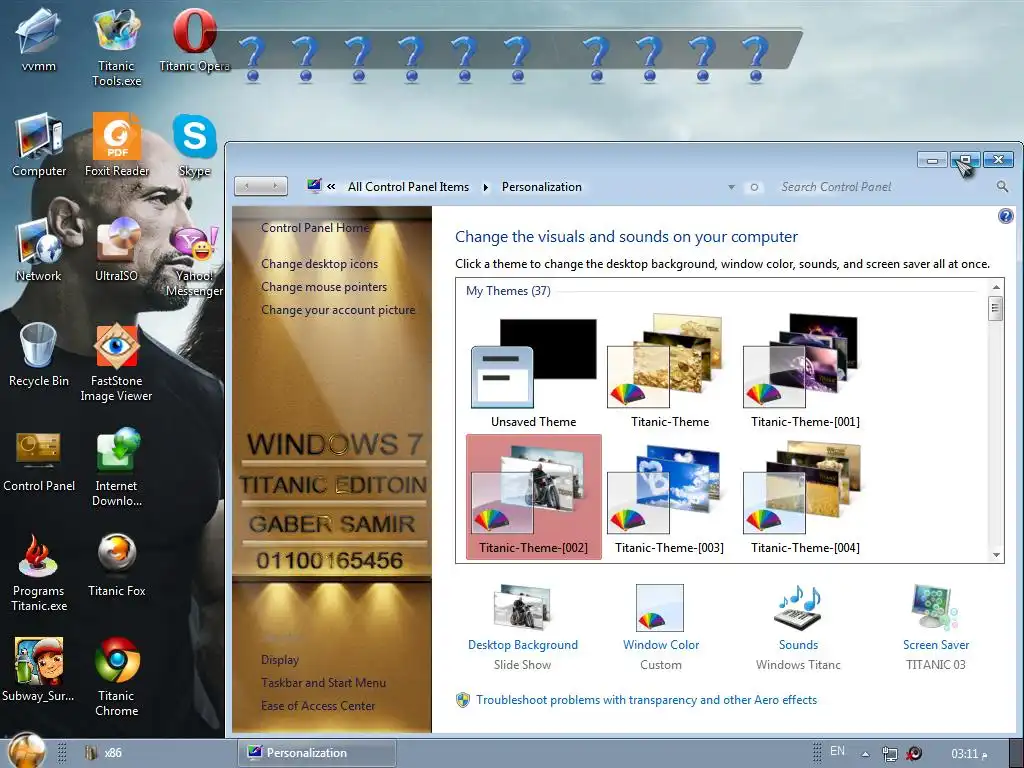
Task: Open Troubleshoot transparency and Aero effects link
Action: point(646,699)
